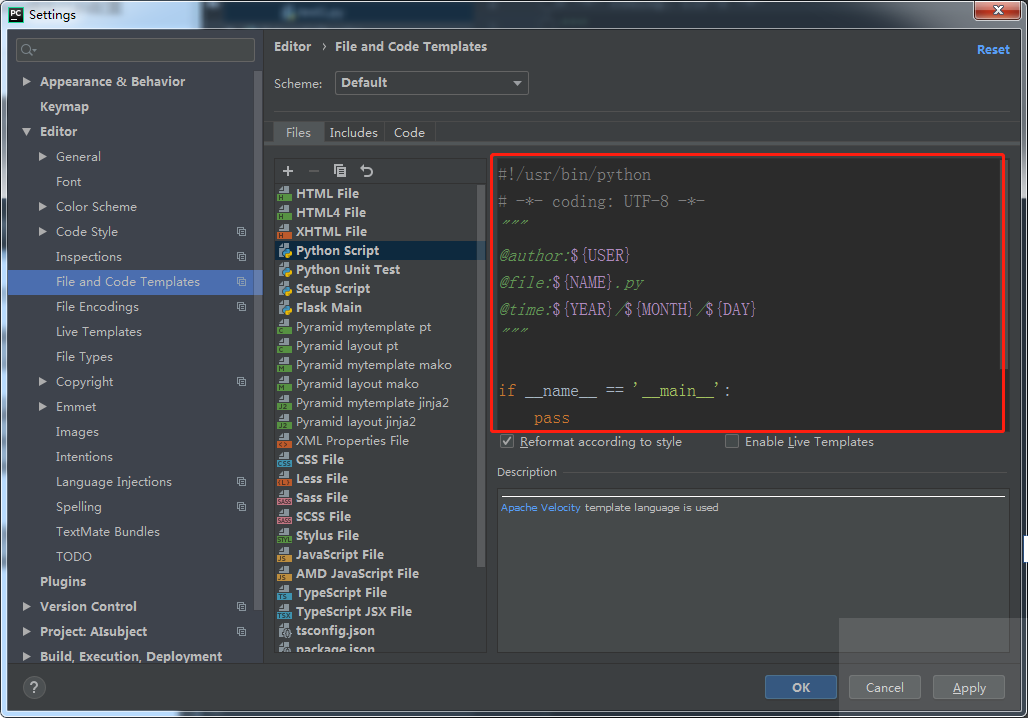Select the Setup Script python icon
1028x718 pixels.
[x=285, y=289]
